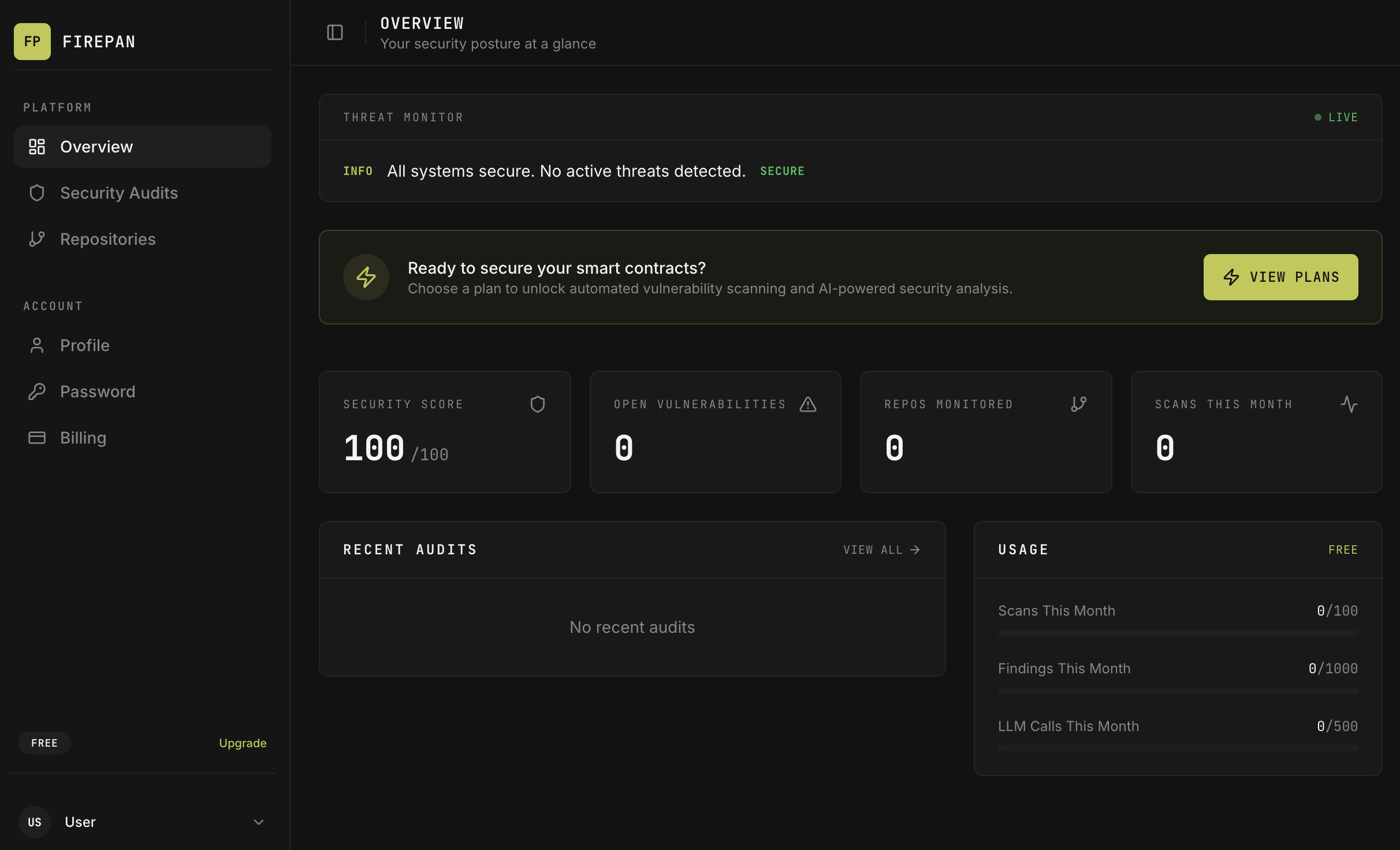Click the lightning icon in the upgrade banner
The height and width of the screenshot is (850, 1400).
[x=366, y=277]
